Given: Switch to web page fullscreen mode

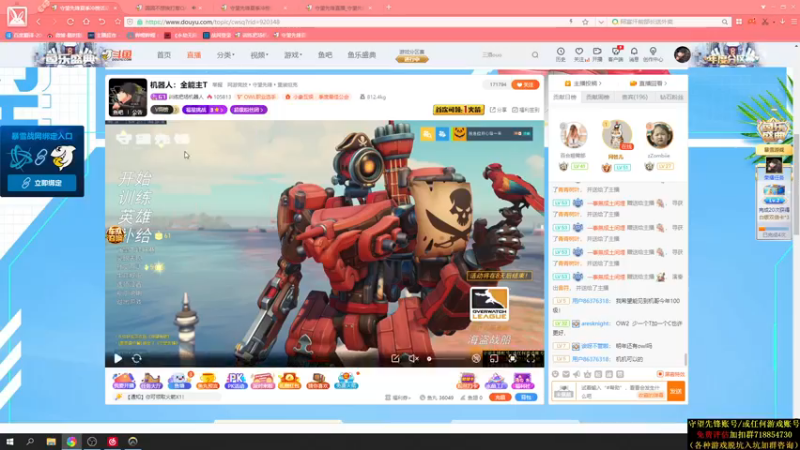Looking at the screenshot, I should coord(512,359).
